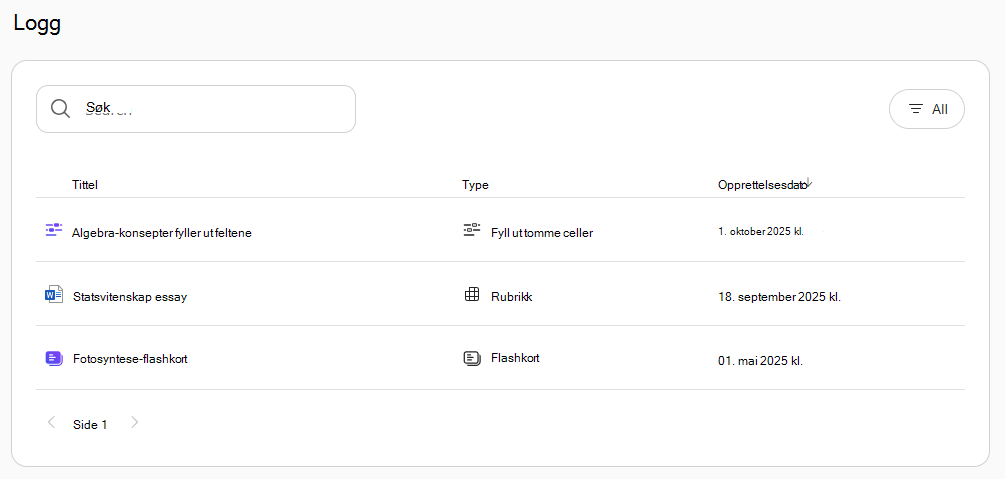This screenshot has height=479, width=1005.
Task: Focus the Søk search field
Action: 195,109
